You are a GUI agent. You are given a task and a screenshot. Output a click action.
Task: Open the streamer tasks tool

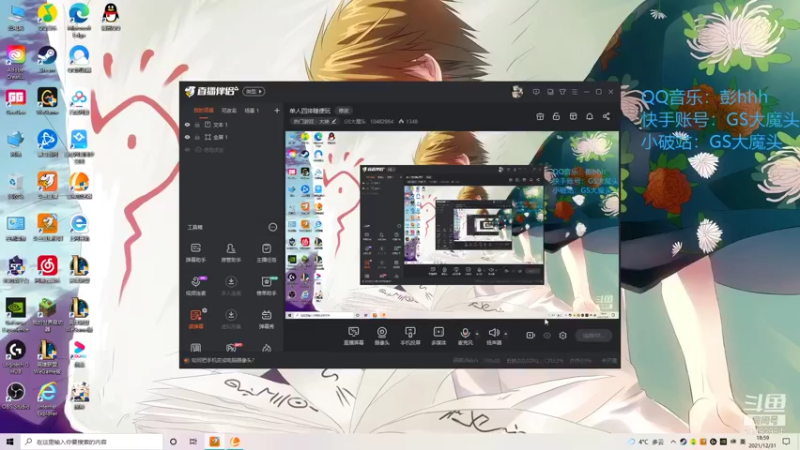(x=266, y=253)
